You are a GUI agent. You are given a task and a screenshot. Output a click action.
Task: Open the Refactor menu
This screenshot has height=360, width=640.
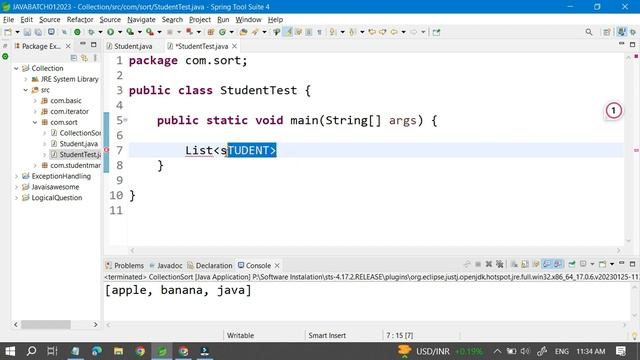(x=80, y=20)
